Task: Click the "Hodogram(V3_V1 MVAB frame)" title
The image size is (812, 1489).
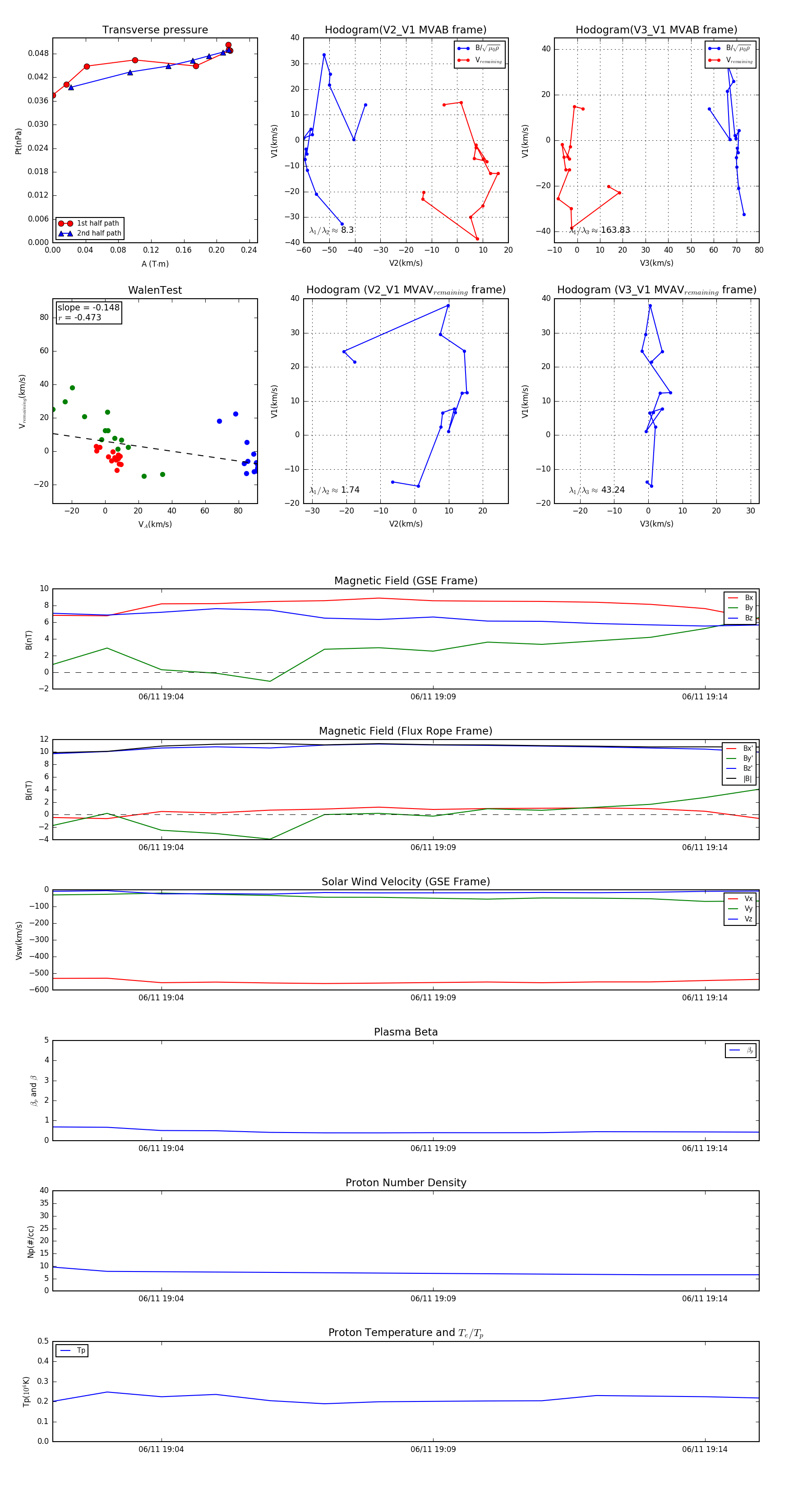Action: pyautogui.click(x=656, y=30)
